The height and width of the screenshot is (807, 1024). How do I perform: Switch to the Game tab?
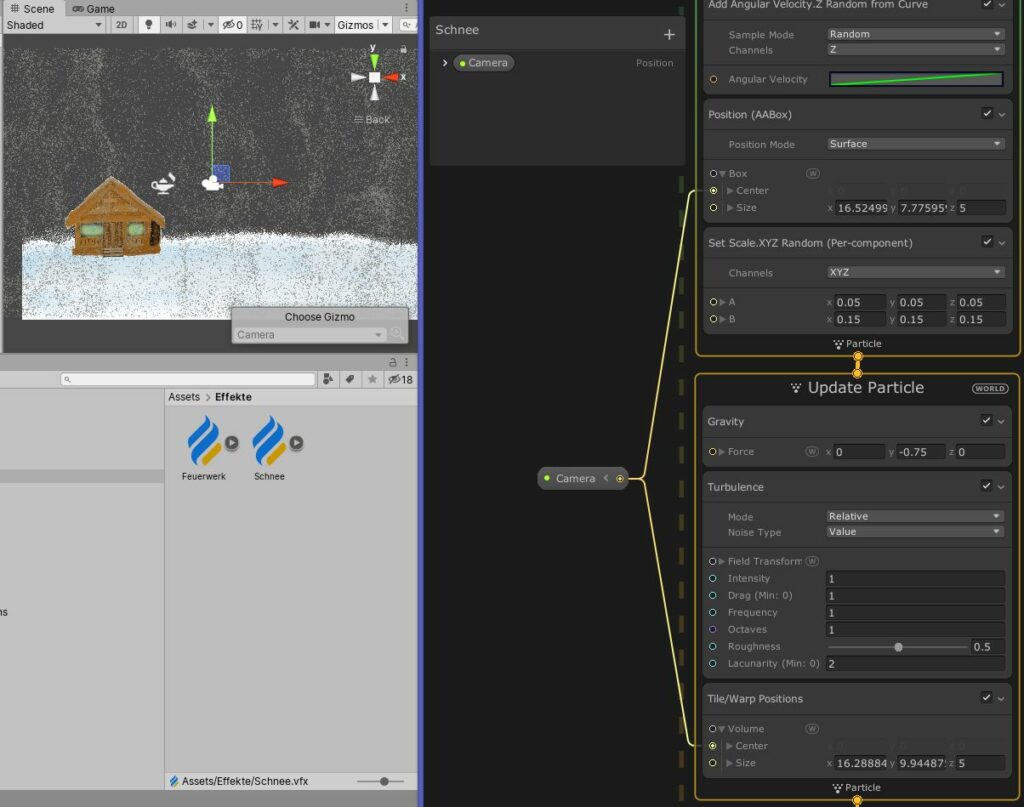coord(93,8)
